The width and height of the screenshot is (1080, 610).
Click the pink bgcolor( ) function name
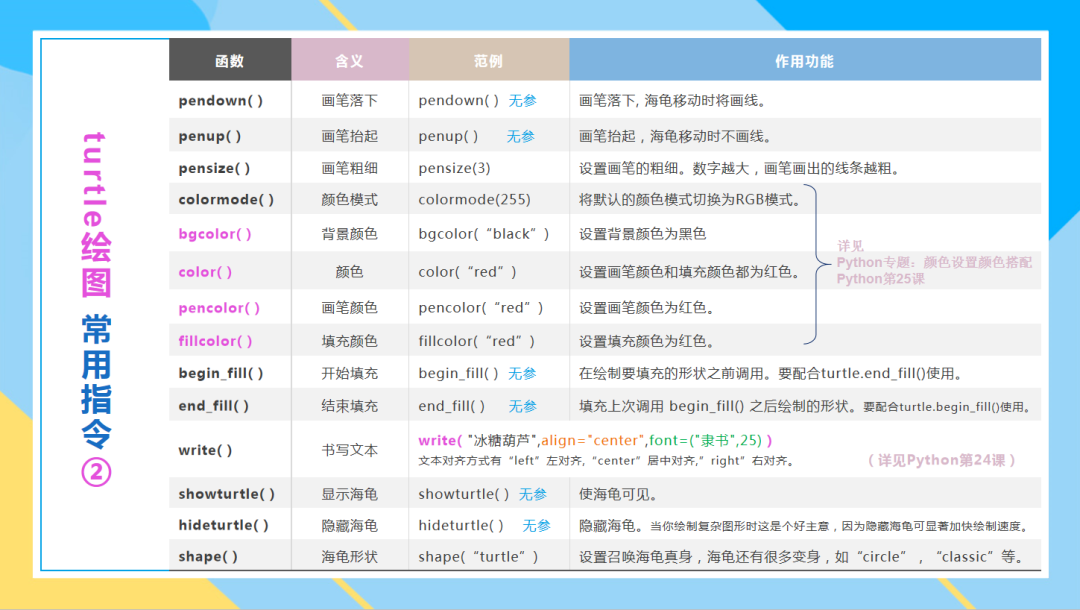(215, 234)
